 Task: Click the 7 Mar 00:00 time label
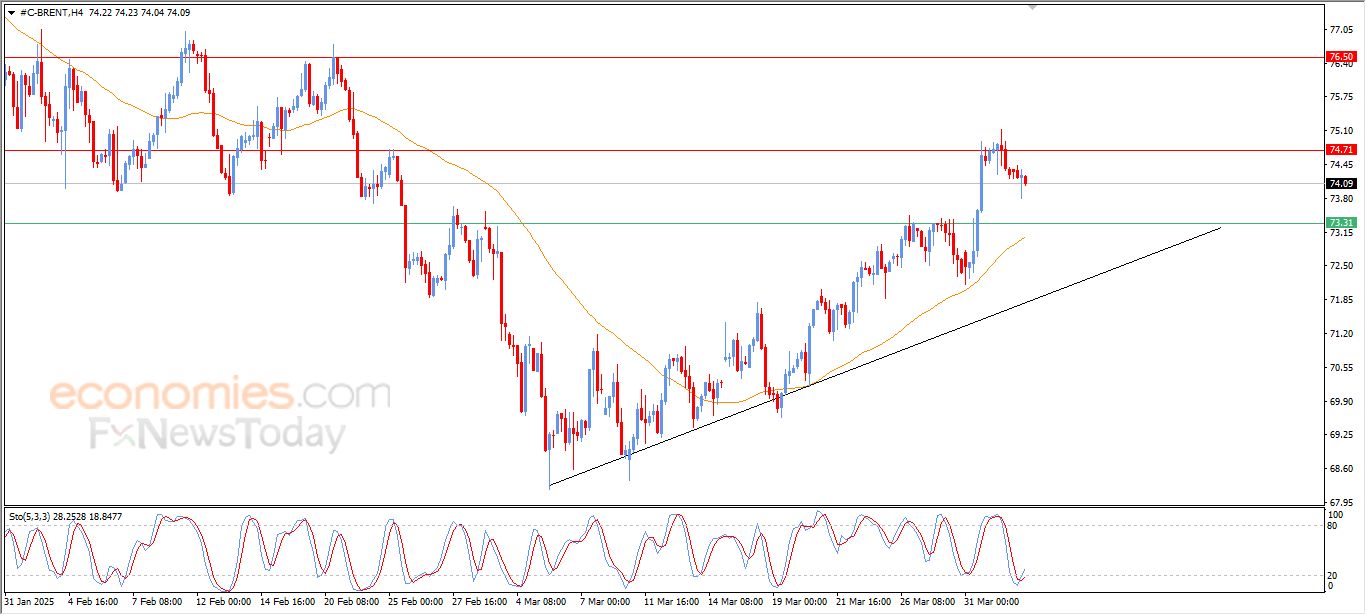606,602
